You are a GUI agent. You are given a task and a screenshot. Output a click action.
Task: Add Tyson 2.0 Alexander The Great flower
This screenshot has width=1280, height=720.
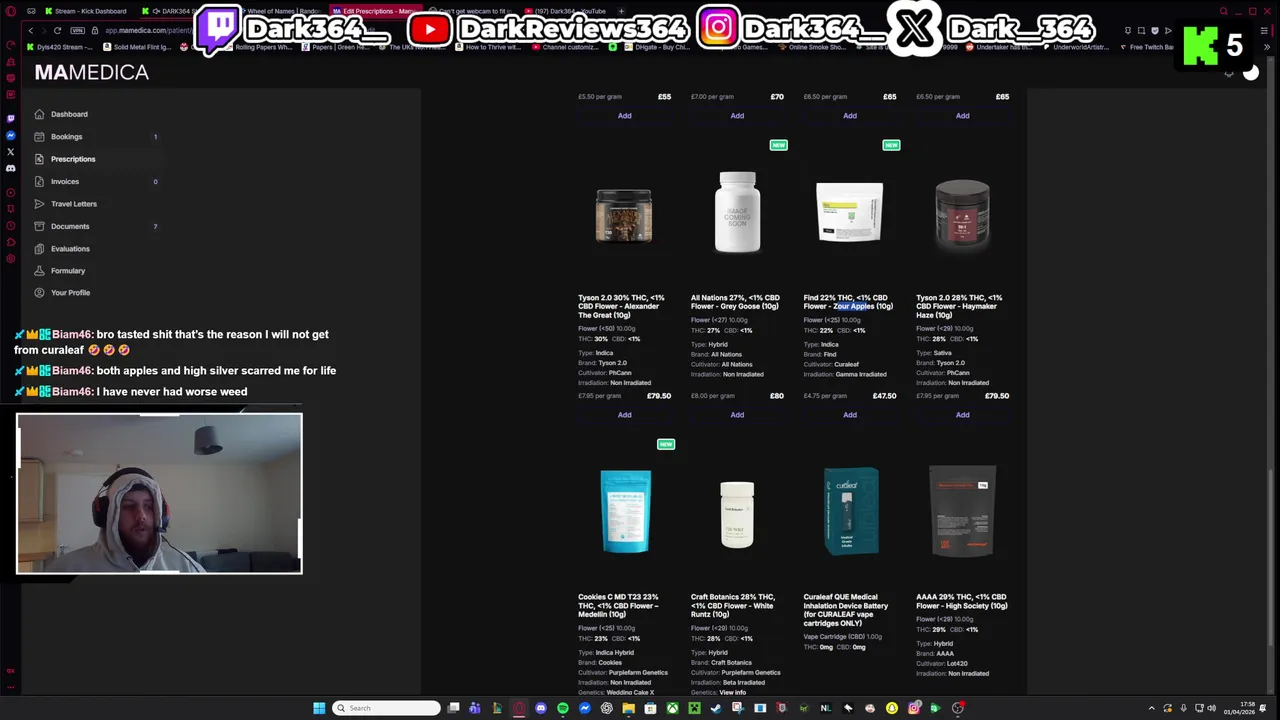tap(624, 415)
